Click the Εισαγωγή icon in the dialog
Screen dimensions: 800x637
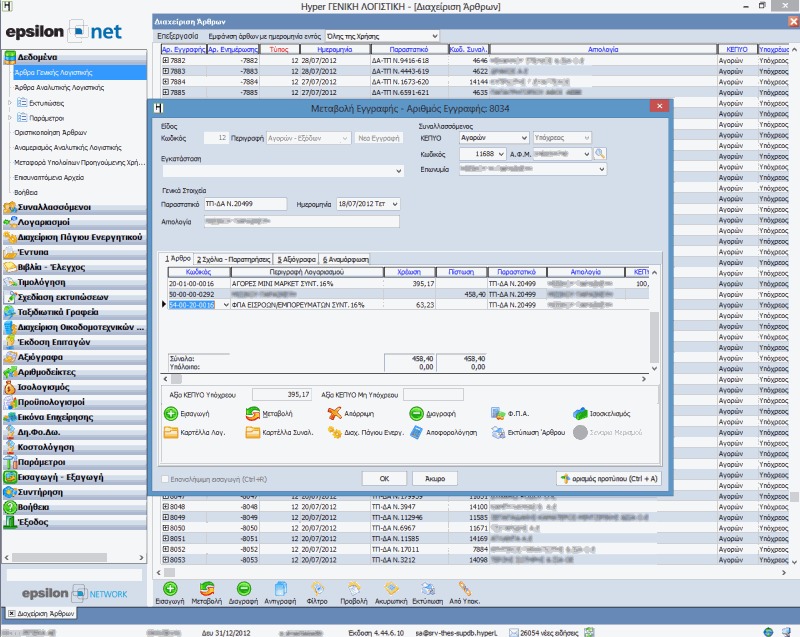coord(171,414)
